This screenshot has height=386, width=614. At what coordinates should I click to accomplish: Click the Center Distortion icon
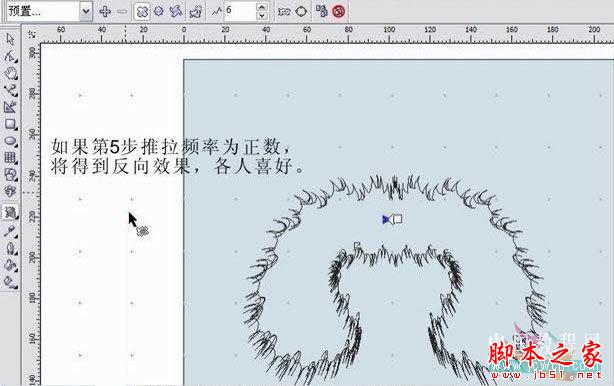click(284, 12)
